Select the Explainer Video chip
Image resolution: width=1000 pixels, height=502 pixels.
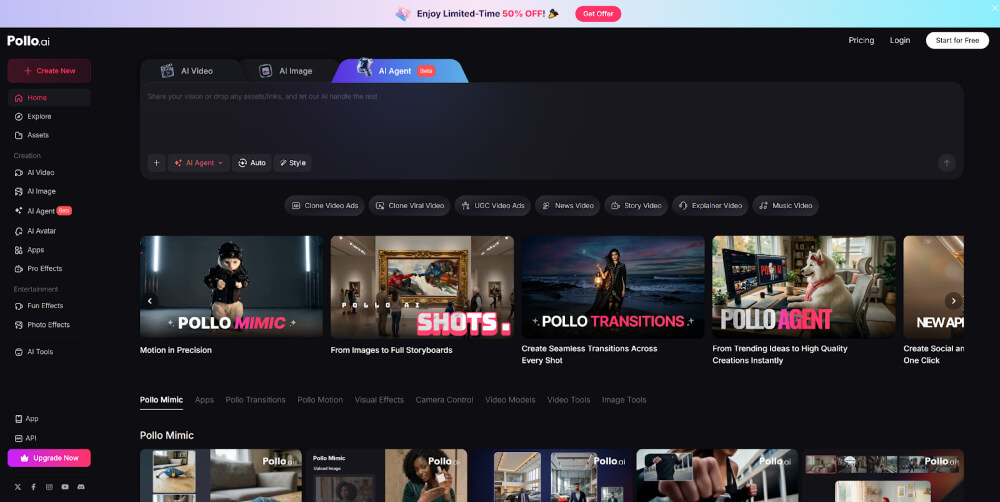coord(710,205)
